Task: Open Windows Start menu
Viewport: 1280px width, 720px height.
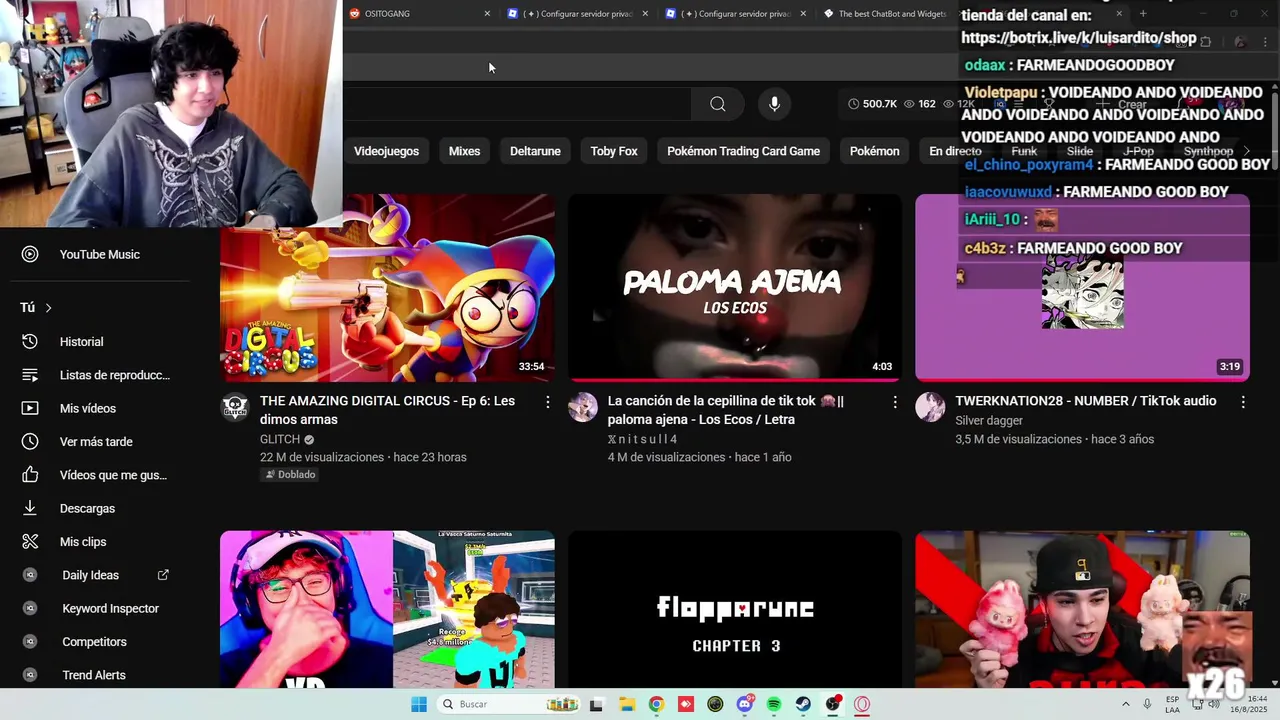Action: click(419, 704)
